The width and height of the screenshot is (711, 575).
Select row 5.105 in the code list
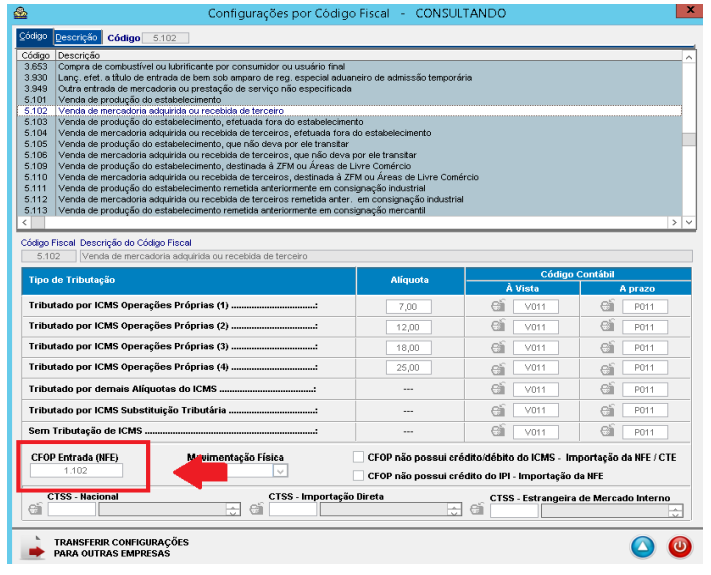coord(350,144)
